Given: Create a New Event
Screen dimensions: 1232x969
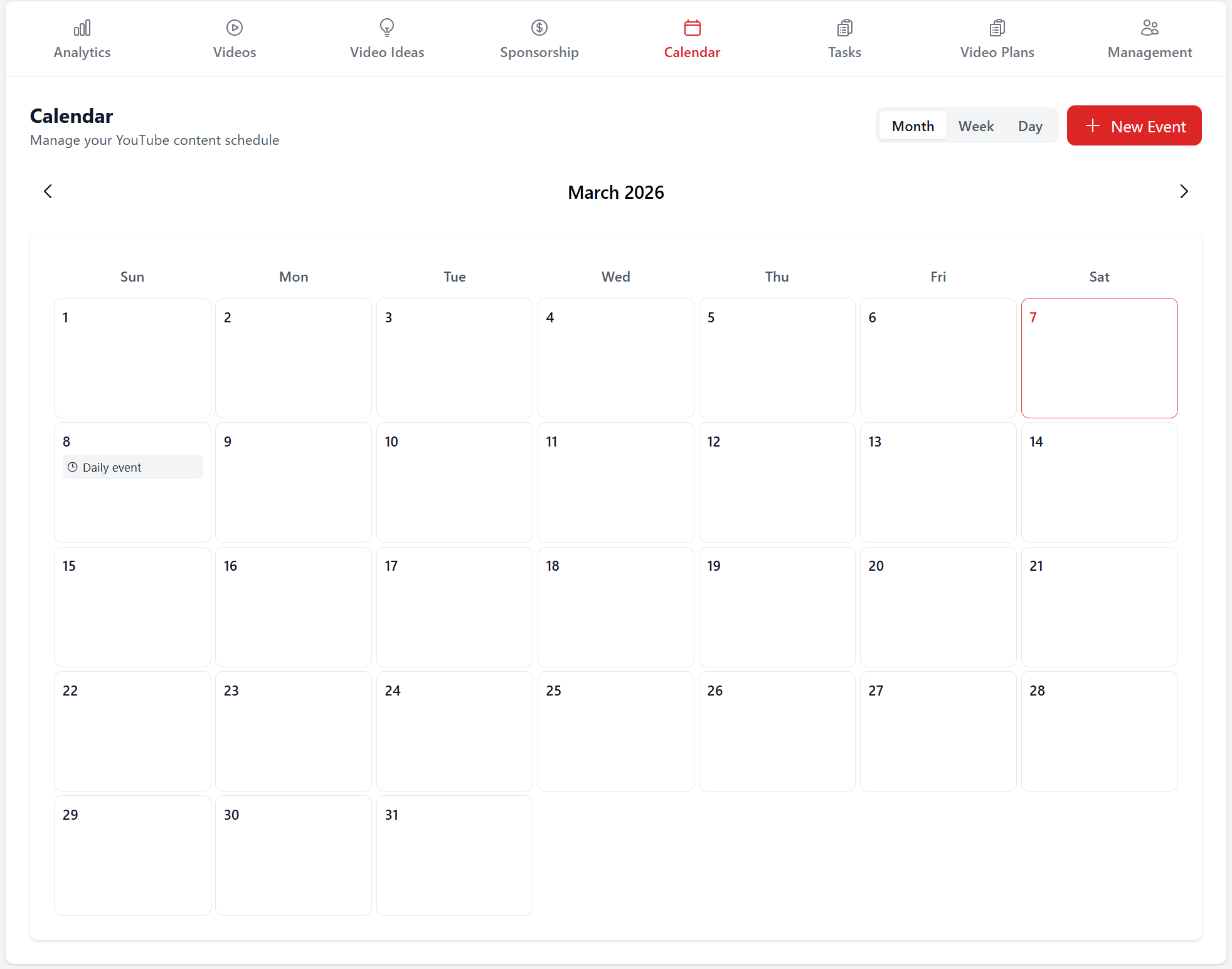Looking at the screenshot, I should [x=1134, y=126].
